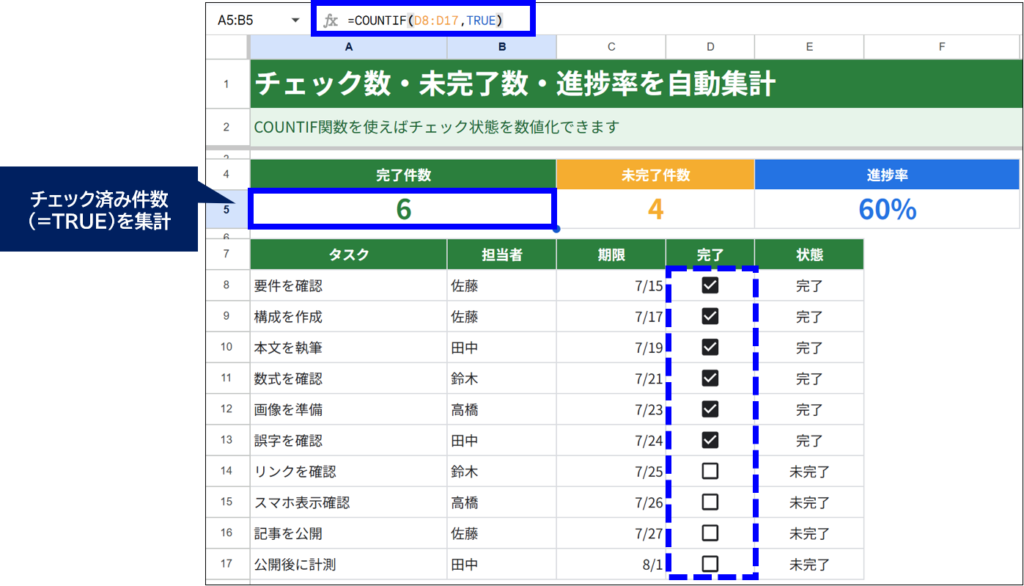The width and height of the screenshot is (1024, 586).
Task: Uncheck the checkbox for 要件を確認
Action: [710, 285]
